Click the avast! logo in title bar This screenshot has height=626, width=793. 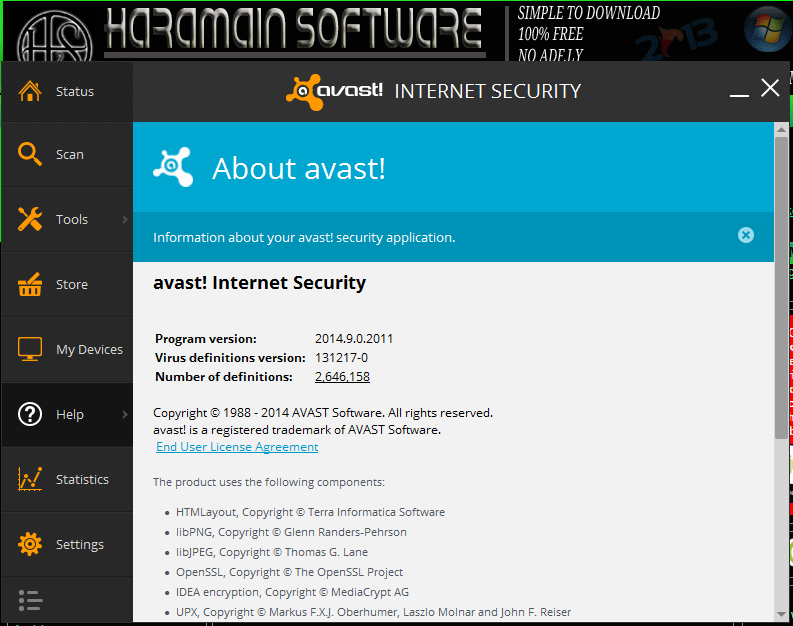tap(334, 92)
